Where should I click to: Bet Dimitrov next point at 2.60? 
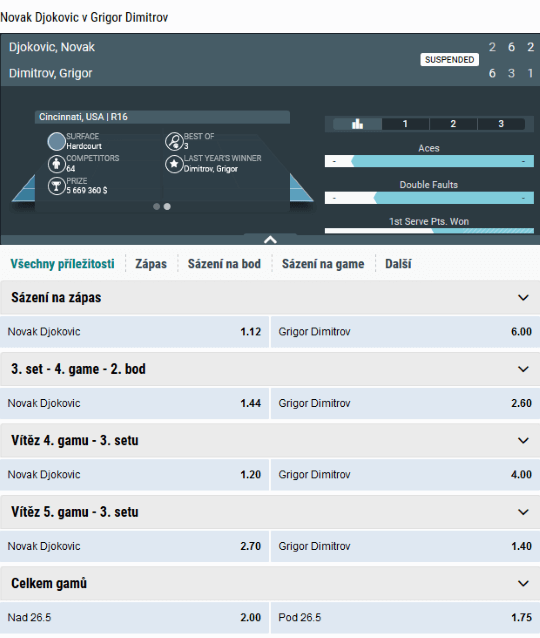(x=405, y=403)
